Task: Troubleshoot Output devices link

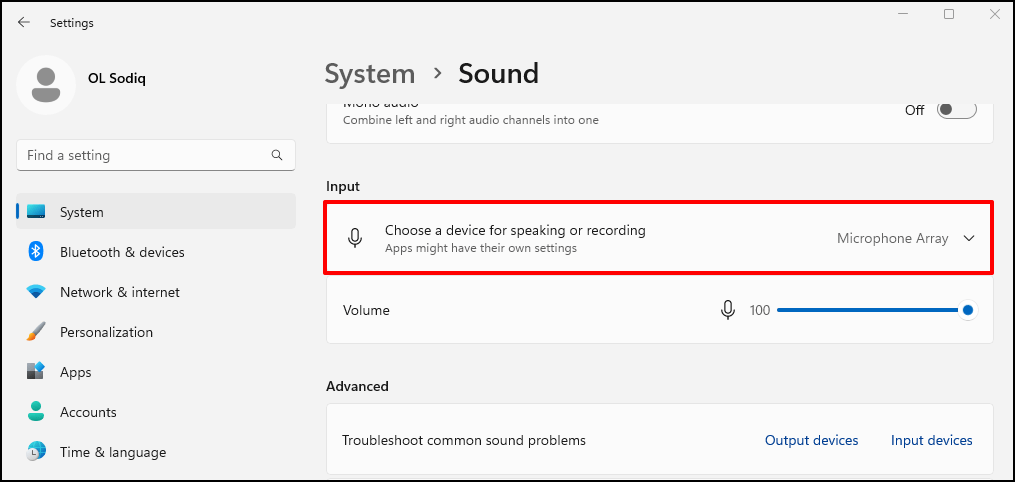Action: 812,441
